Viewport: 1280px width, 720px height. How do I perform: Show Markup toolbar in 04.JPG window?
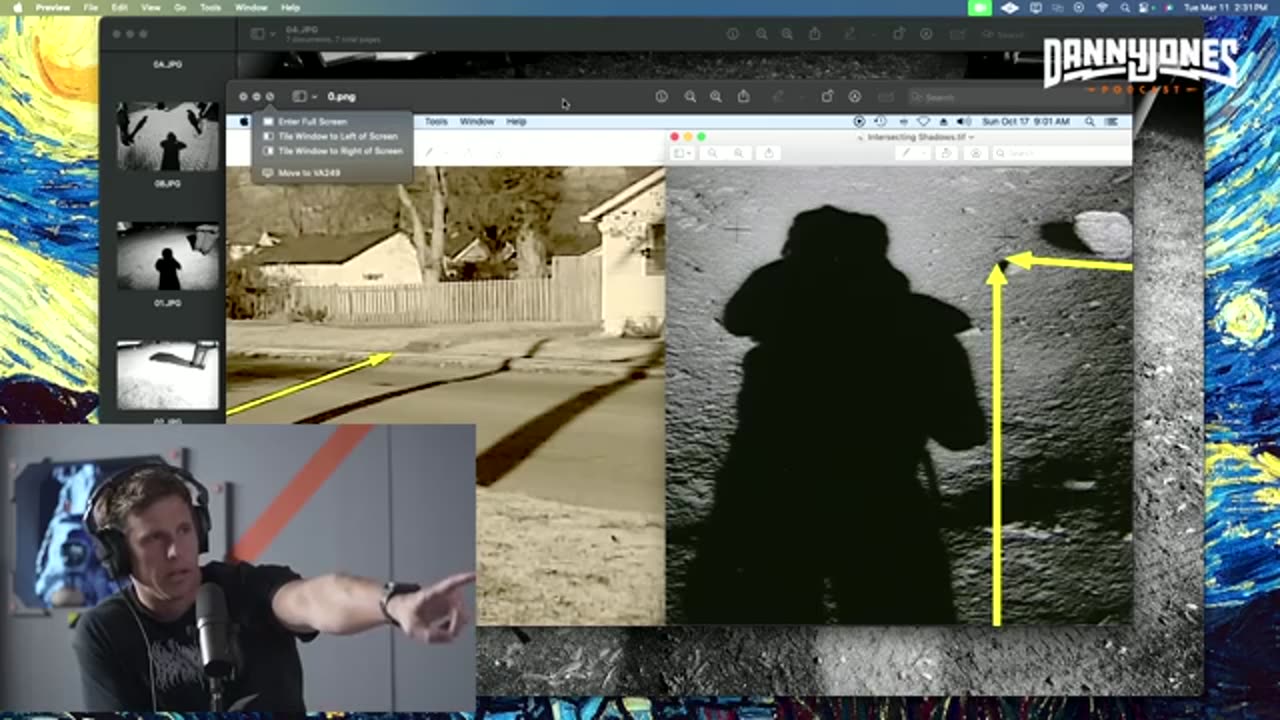(927, 34)
